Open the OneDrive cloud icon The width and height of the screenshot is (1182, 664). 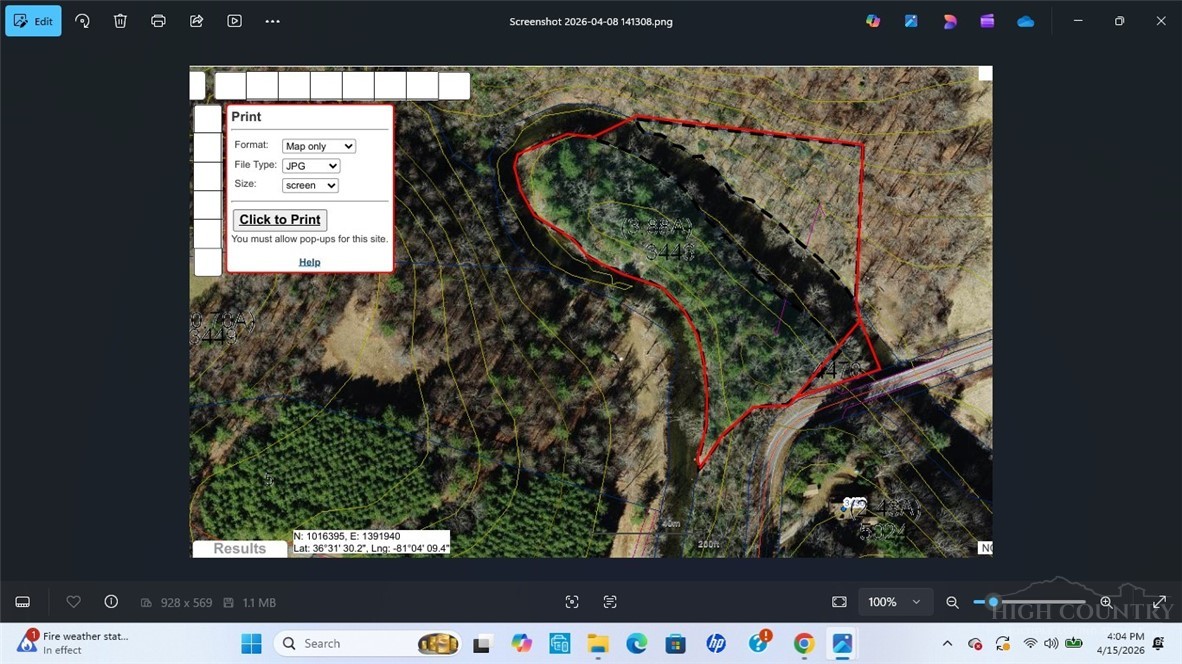click(1025, 21)
